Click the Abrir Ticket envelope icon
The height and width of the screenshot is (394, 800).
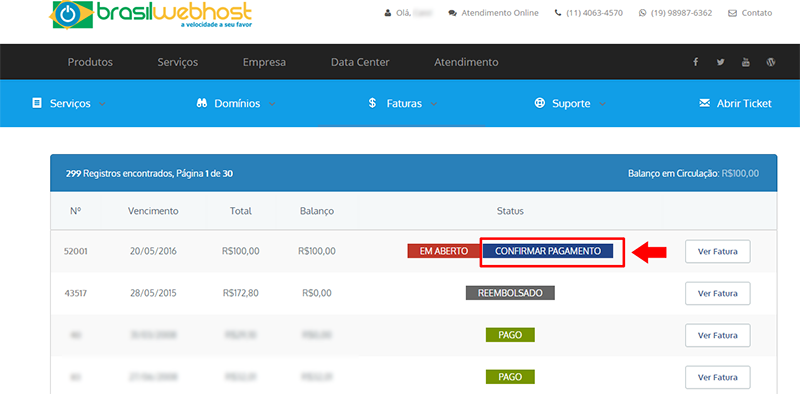(705, 104)
